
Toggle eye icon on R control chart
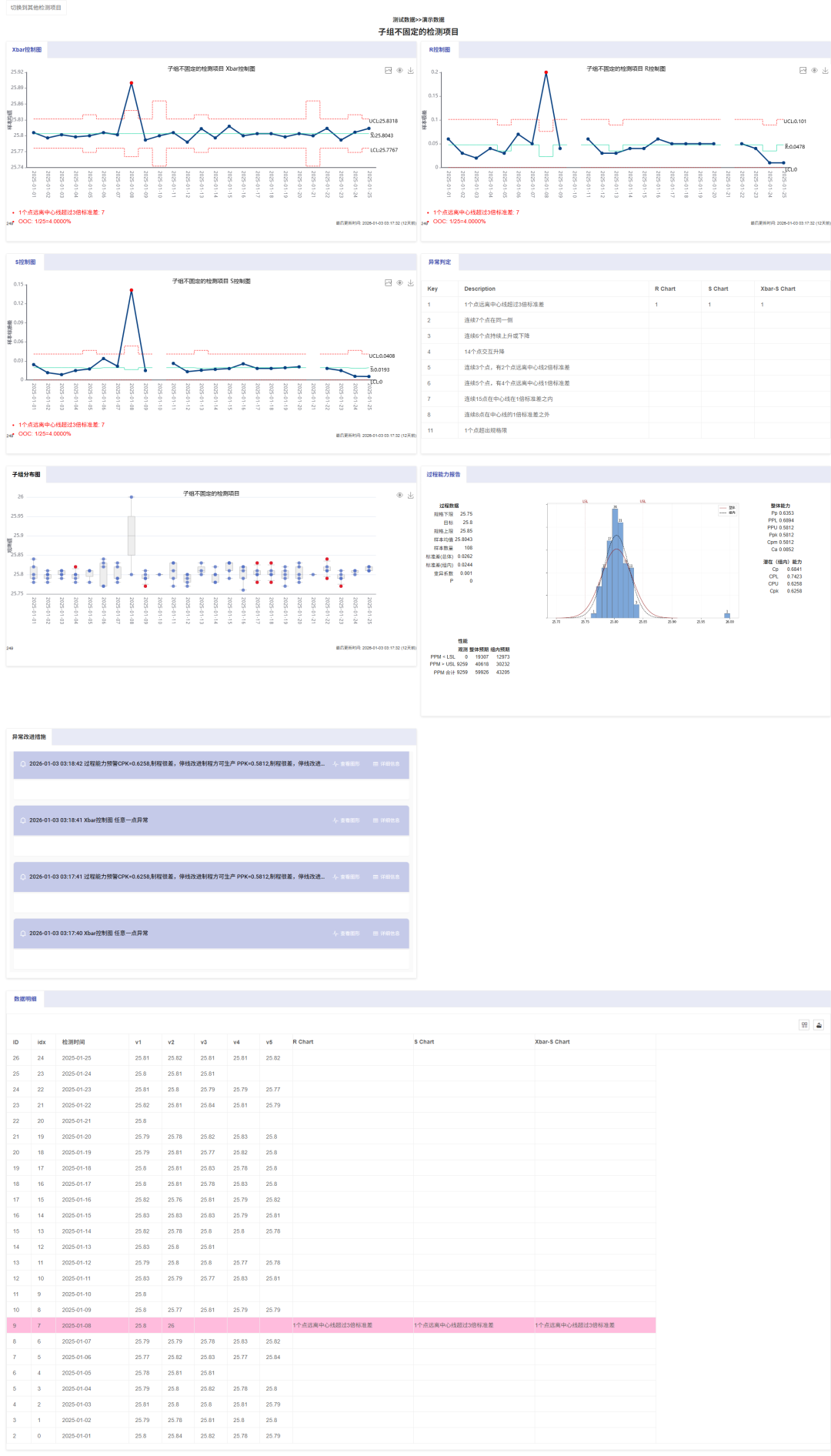(x=814, y=70)
